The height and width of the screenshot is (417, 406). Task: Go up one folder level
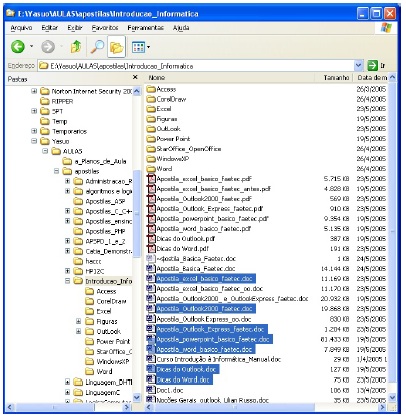pyautogui.click(x=76, y=47)
